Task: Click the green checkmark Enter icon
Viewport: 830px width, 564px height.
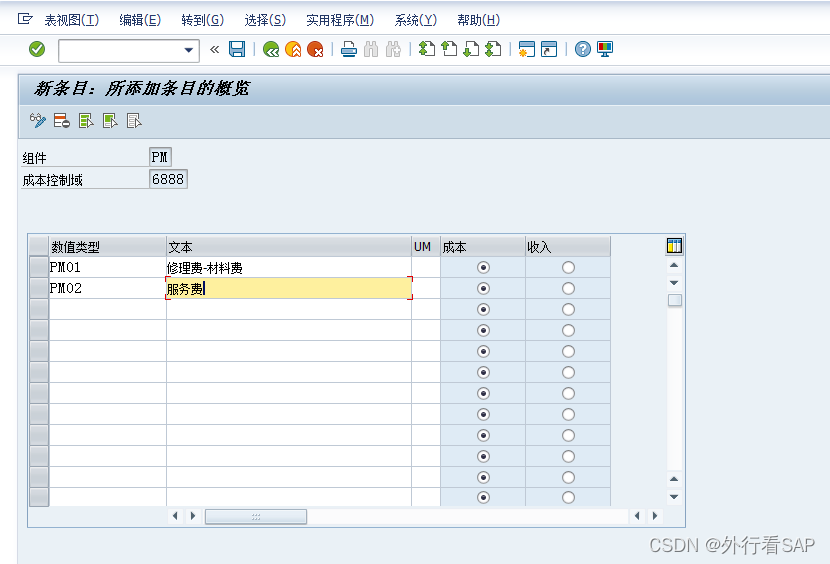Action: tap(37, 49)
